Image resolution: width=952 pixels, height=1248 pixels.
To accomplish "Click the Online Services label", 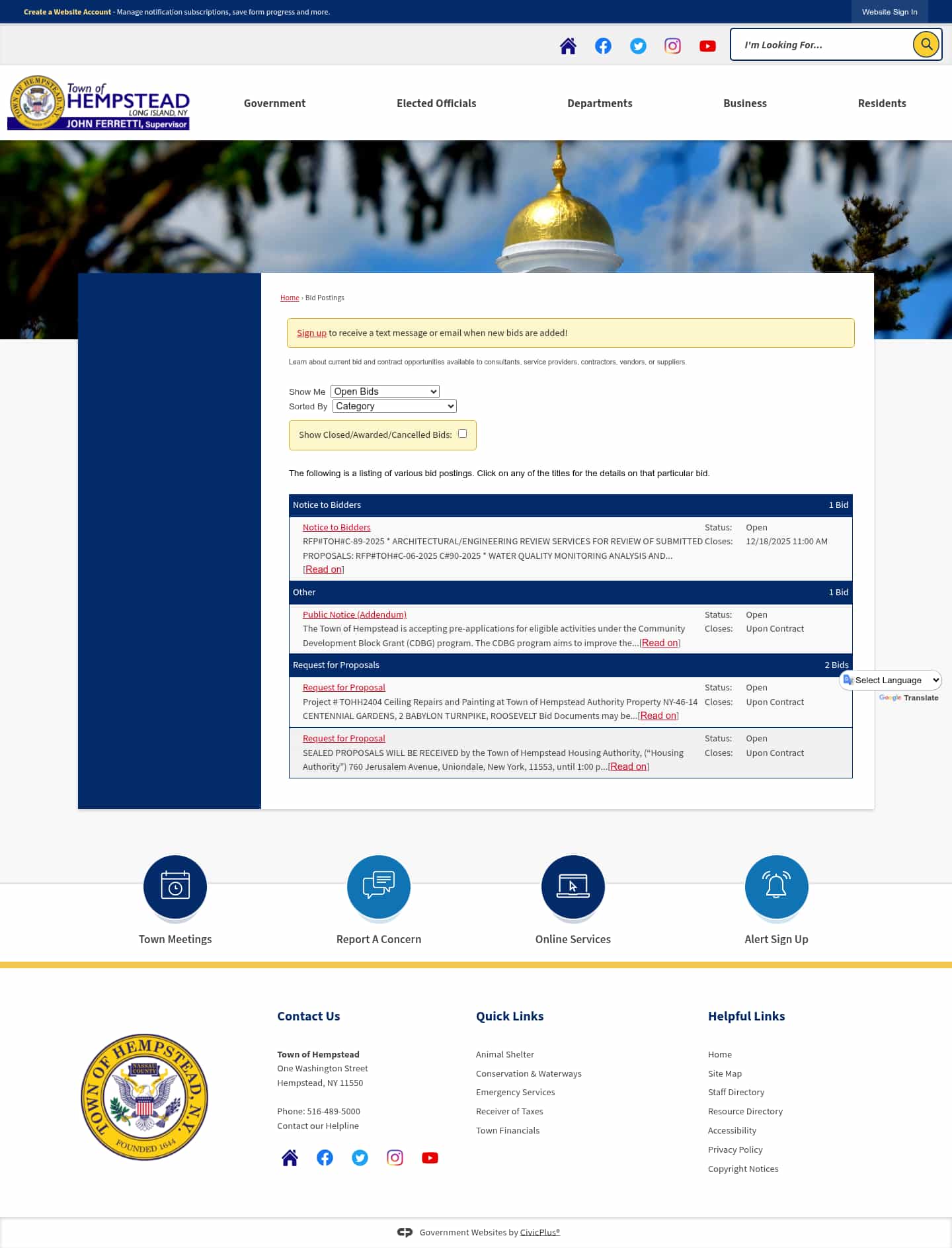I will (x=573, y=939).
